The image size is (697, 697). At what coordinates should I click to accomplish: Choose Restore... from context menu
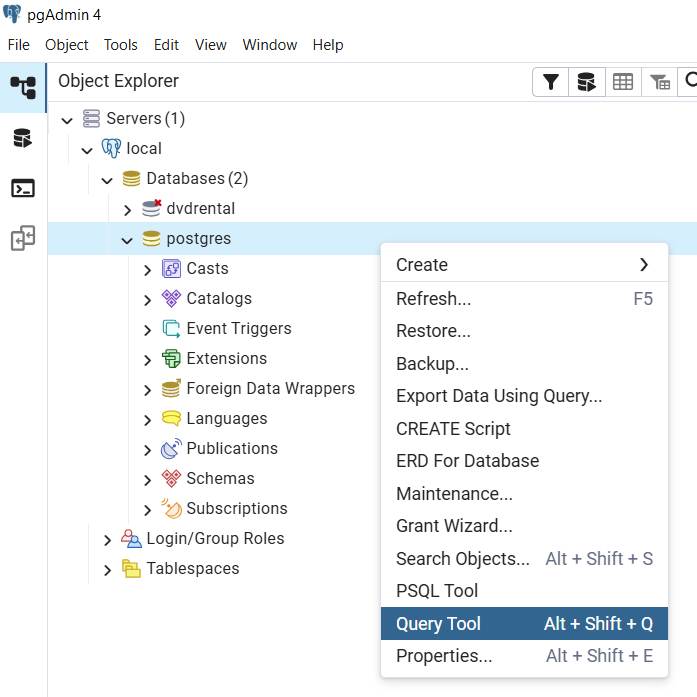524,331
